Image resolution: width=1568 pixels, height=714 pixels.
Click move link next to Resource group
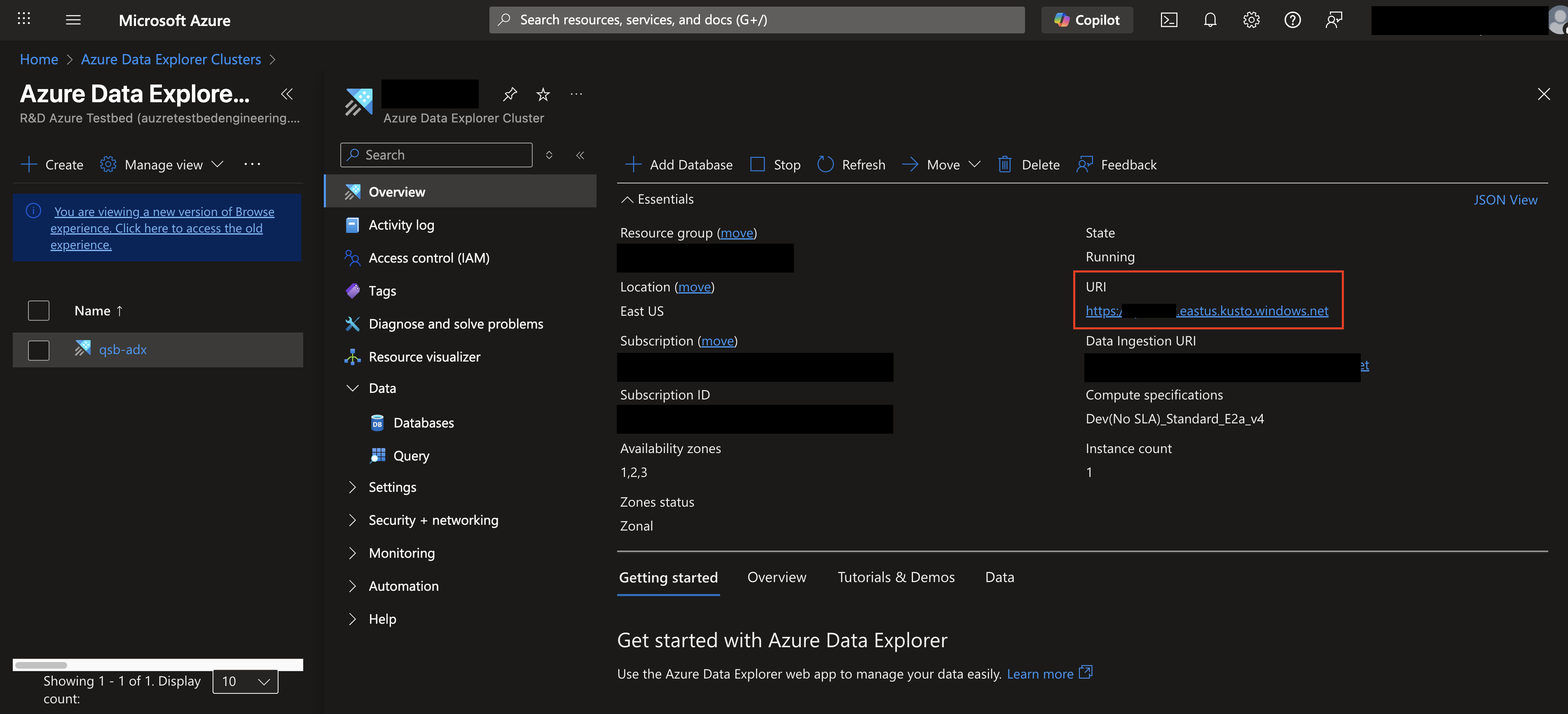click(737, 233)
